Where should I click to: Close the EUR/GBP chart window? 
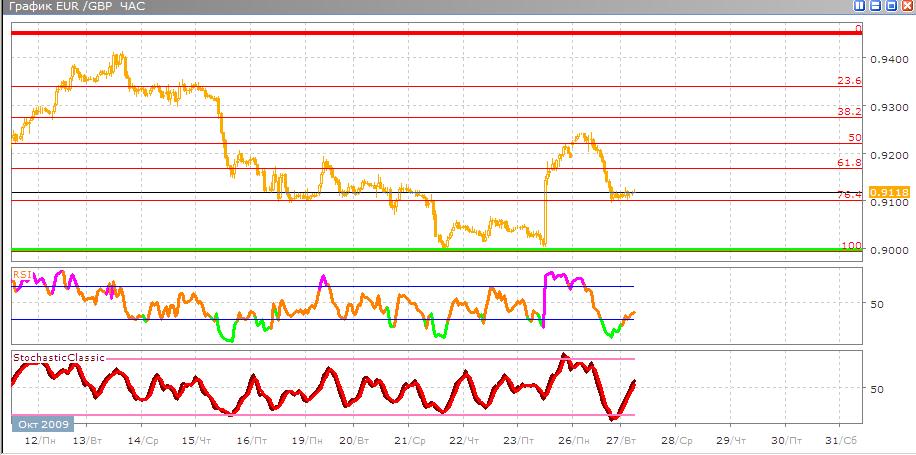tap(905, 6)
